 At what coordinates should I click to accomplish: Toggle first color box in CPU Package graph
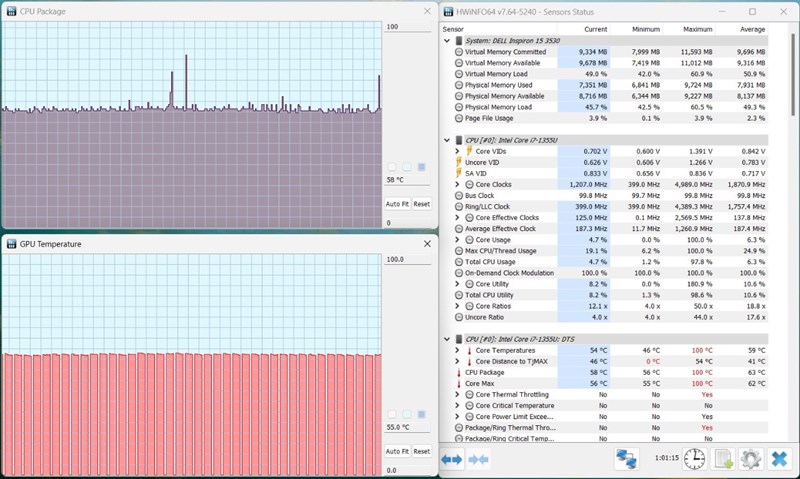tap(392, 167)
